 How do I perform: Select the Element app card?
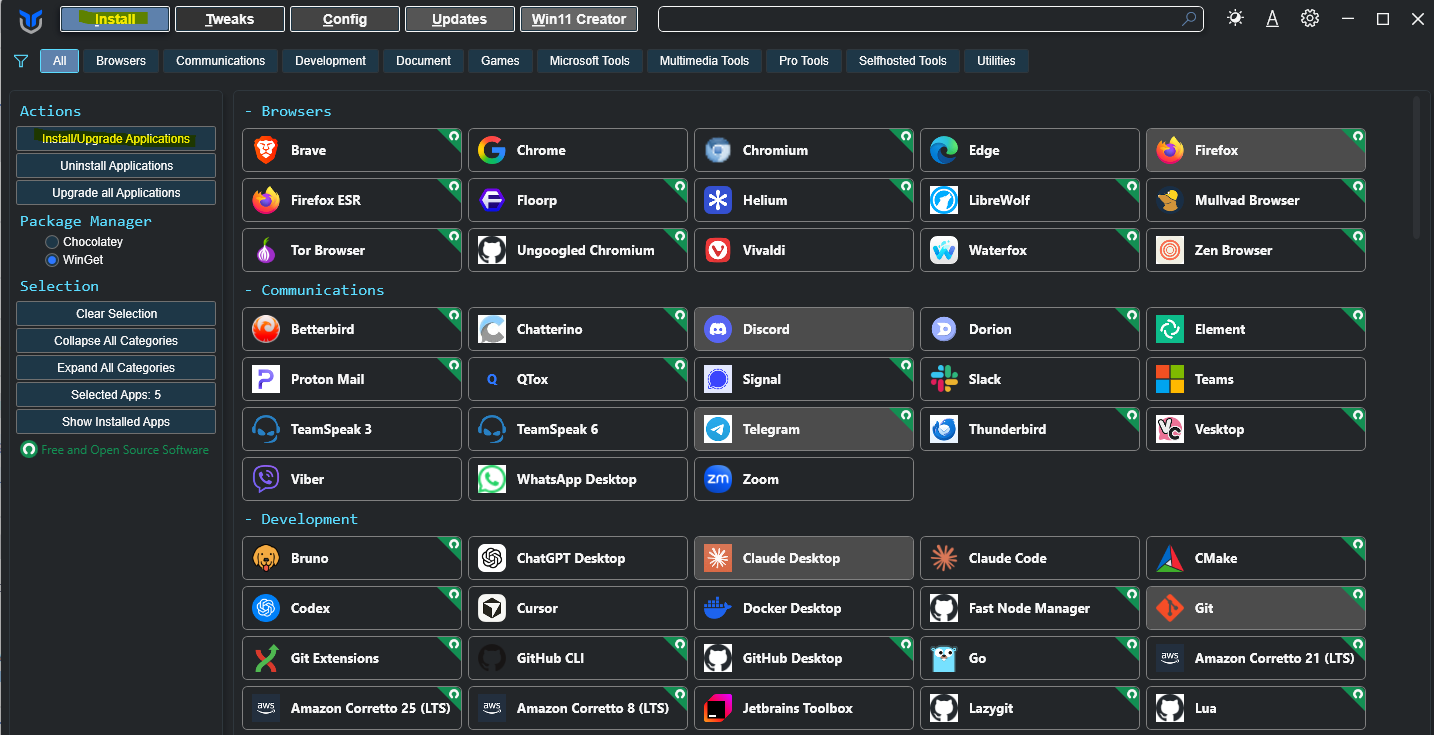tap(1256, 329)
